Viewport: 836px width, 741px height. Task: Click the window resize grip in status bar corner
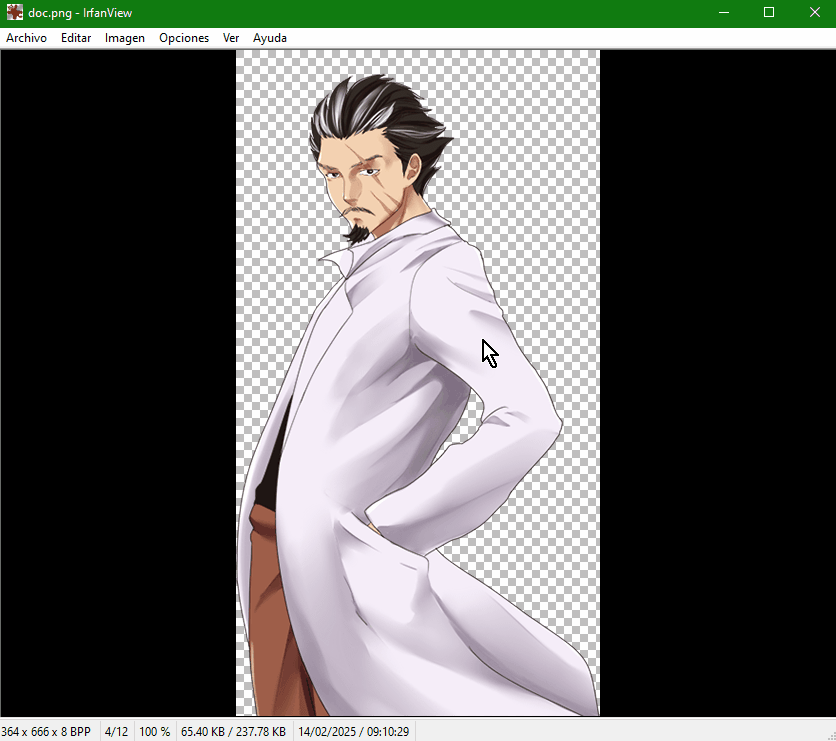[831, 735]
